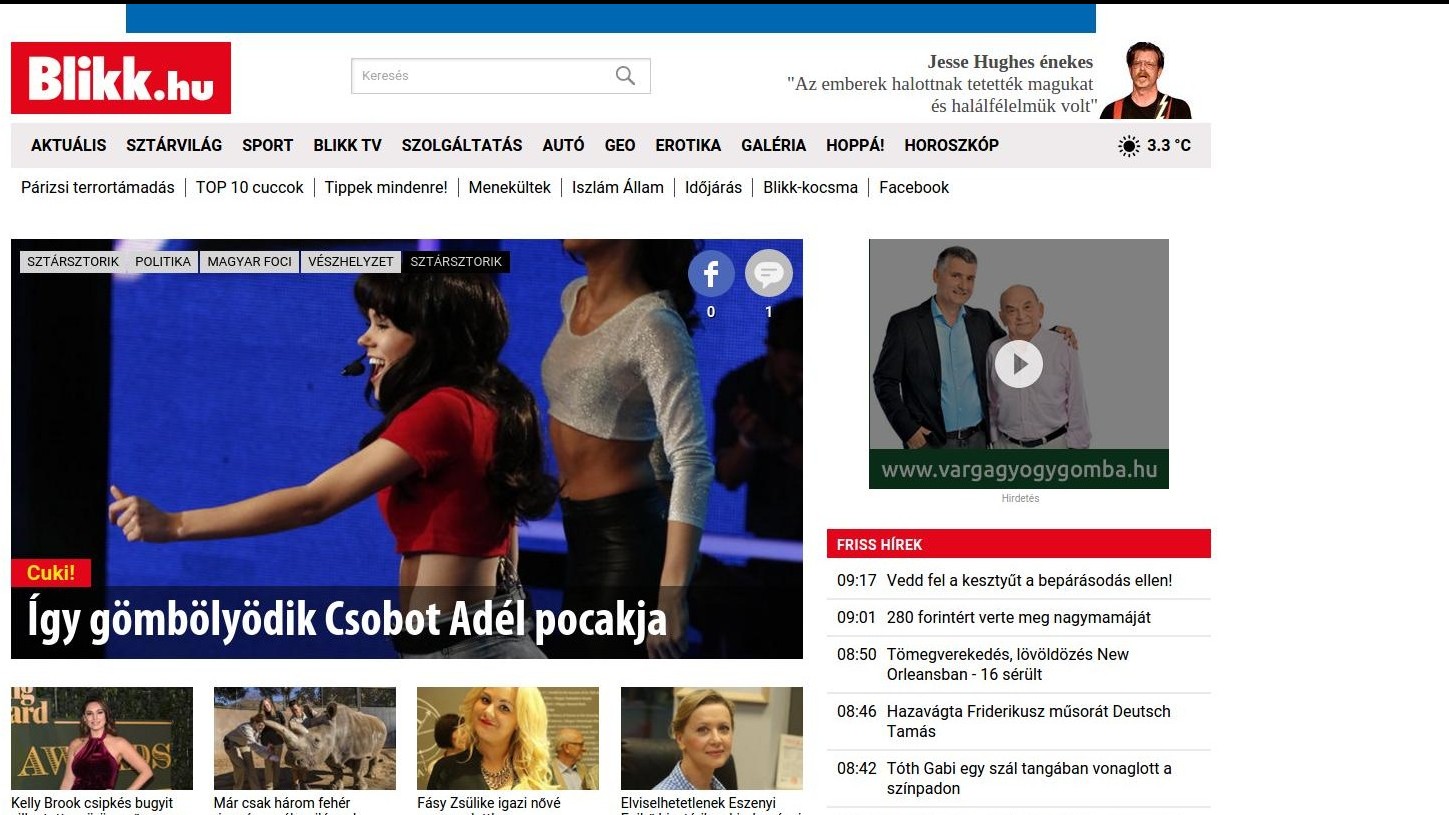Open the SPORT menu item
1449x815 pixels.
pyautogui.click(x=267, y=145)
